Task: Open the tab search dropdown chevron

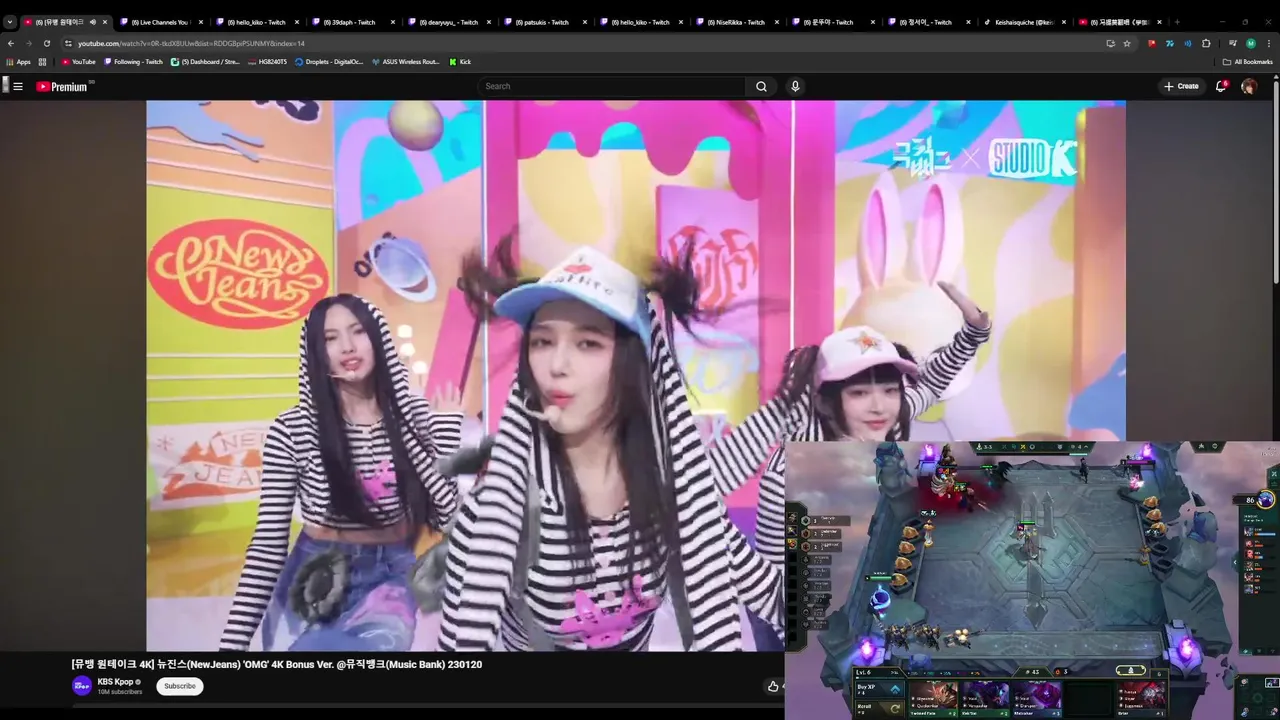Action: tap(10, 22)
